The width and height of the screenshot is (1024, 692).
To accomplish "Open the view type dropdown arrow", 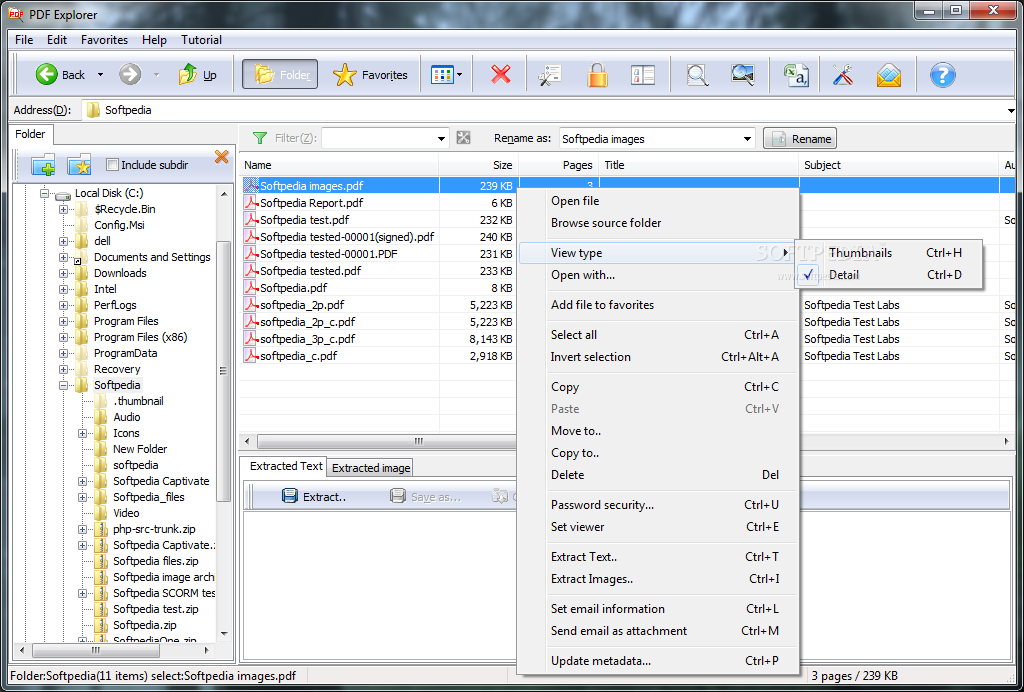I will [x=460, y=74].
